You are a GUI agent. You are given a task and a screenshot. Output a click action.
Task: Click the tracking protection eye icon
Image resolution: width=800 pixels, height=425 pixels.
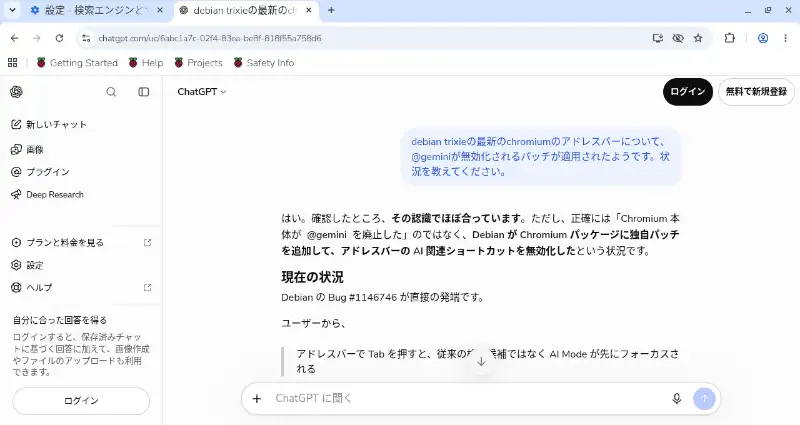678,38
